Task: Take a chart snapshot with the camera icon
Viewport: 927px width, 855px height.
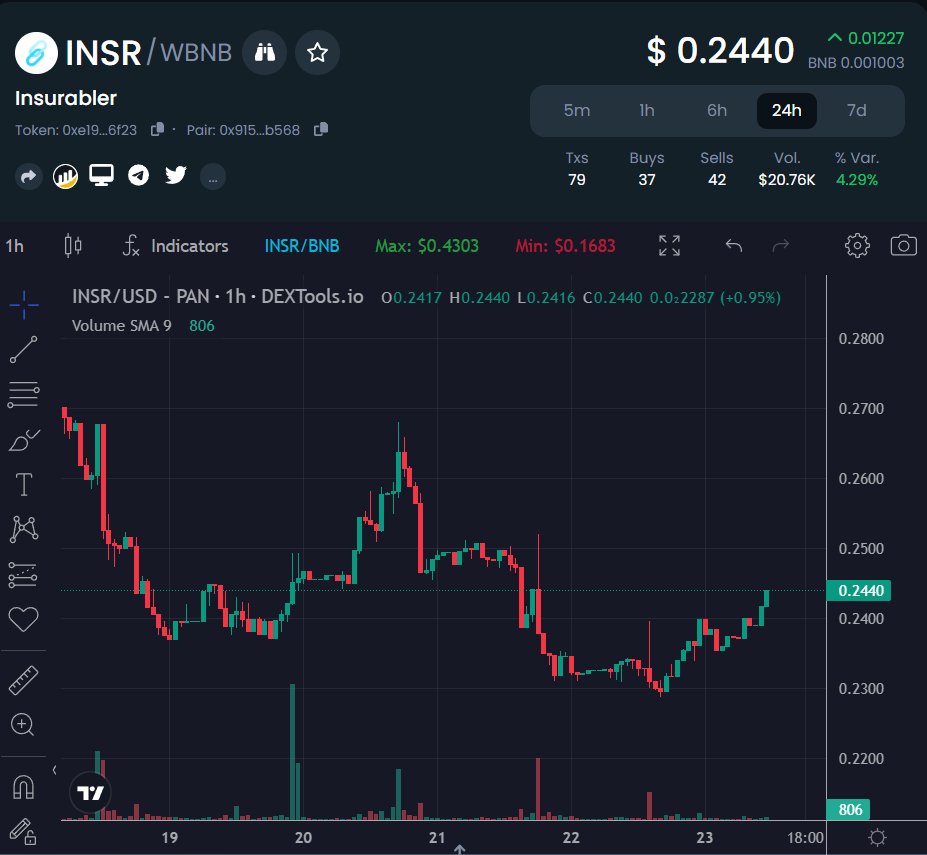Action: 903,245
